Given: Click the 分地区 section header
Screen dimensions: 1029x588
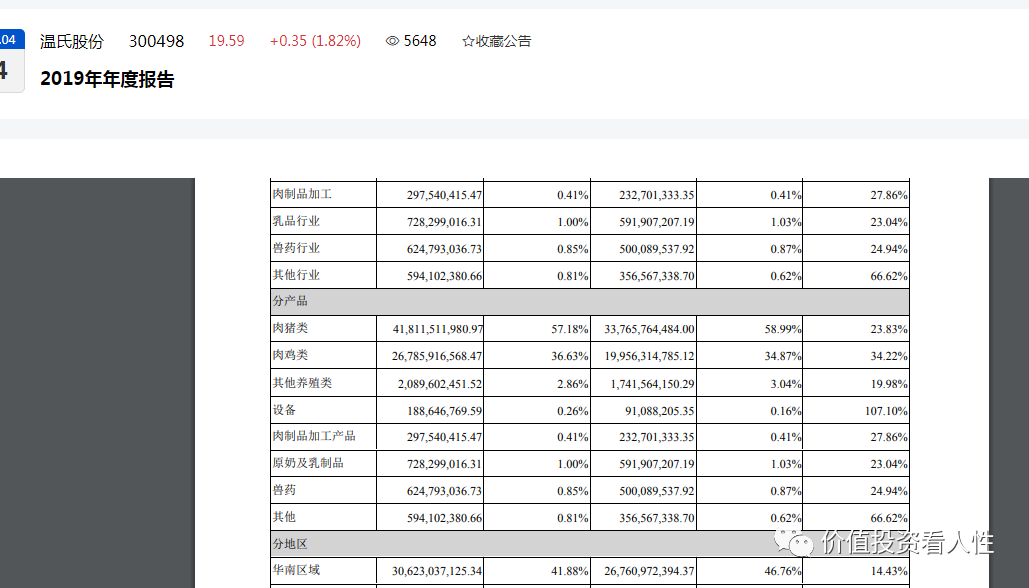Looking at the screenshot, I should click(590, 544).
